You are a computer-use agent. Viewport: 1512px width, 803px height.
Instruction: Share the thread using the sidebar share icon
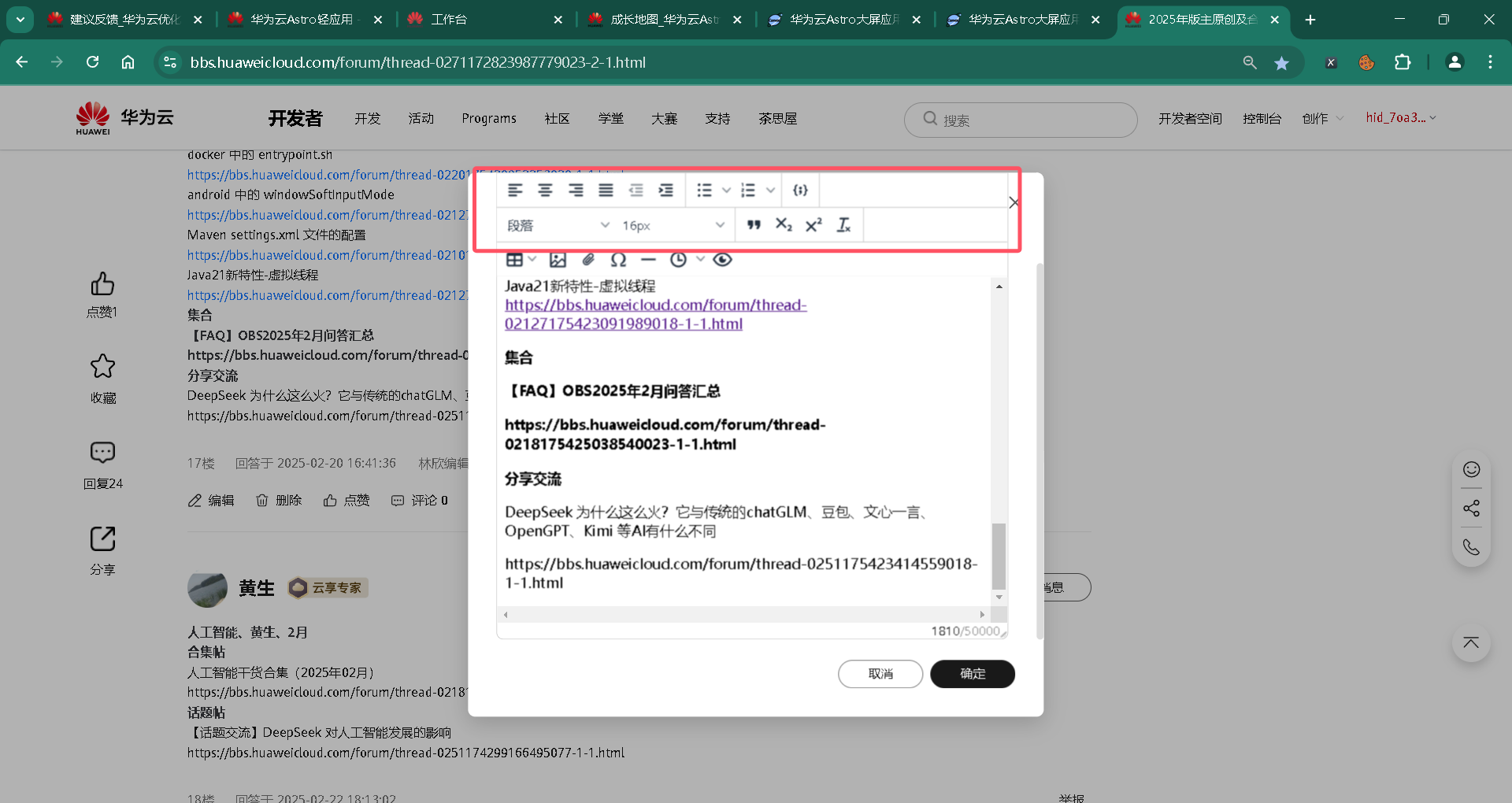[x=102, y=538]
